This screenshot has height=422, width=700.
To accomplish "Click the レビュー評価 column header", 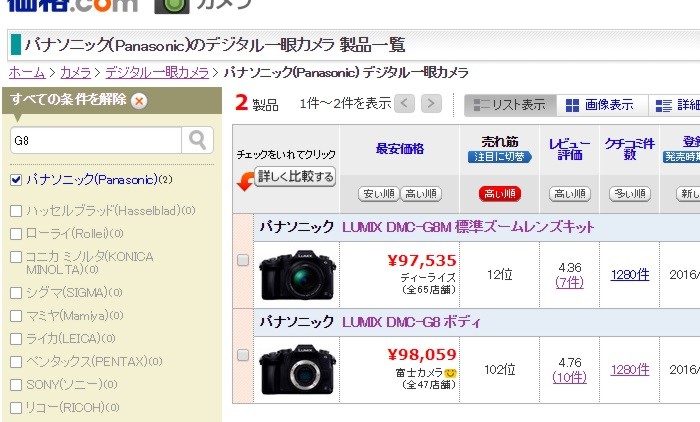I will tap(570, 149).
